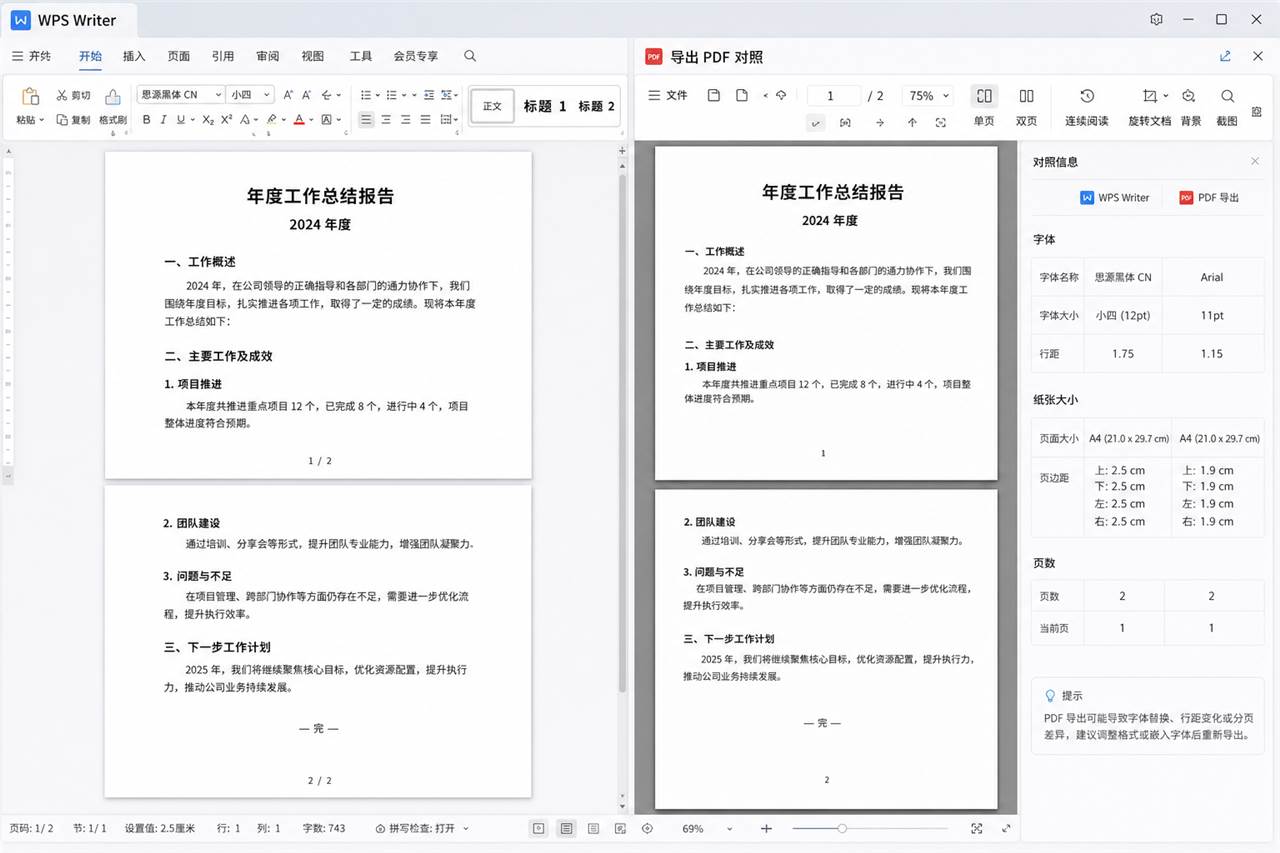The width and height of the screenshot is (1280, 853).
Task: Apply superscript X² formatting
Action: point(227,120)
